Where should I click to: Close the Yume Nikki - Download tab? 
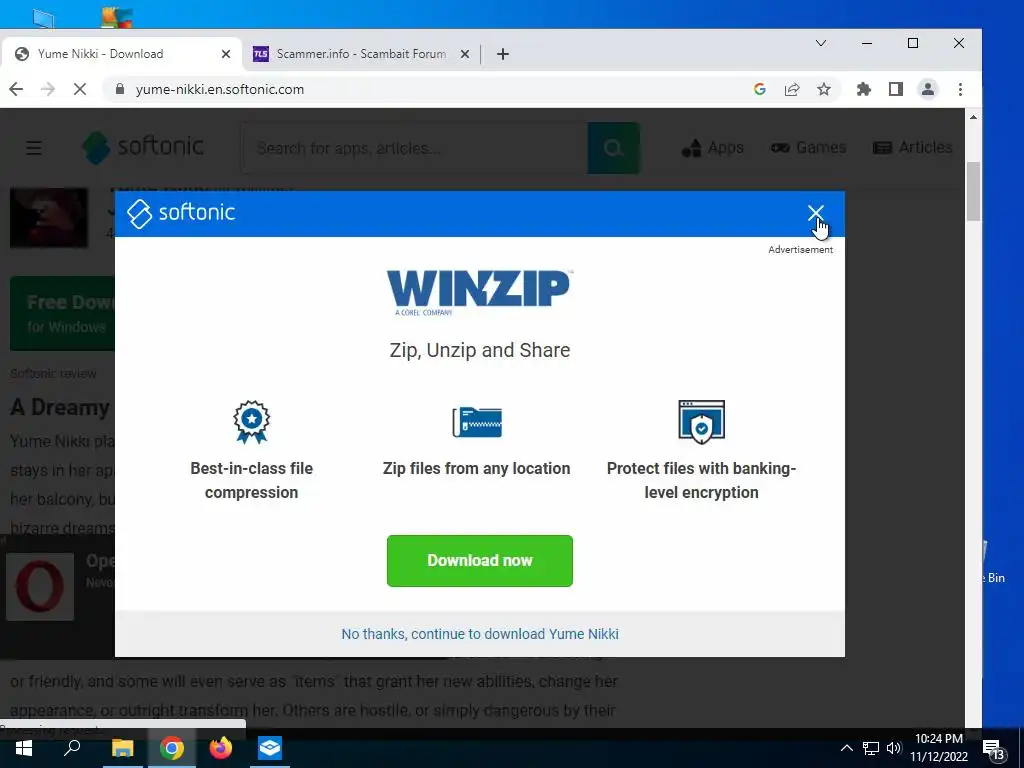[x=226, y=54]
